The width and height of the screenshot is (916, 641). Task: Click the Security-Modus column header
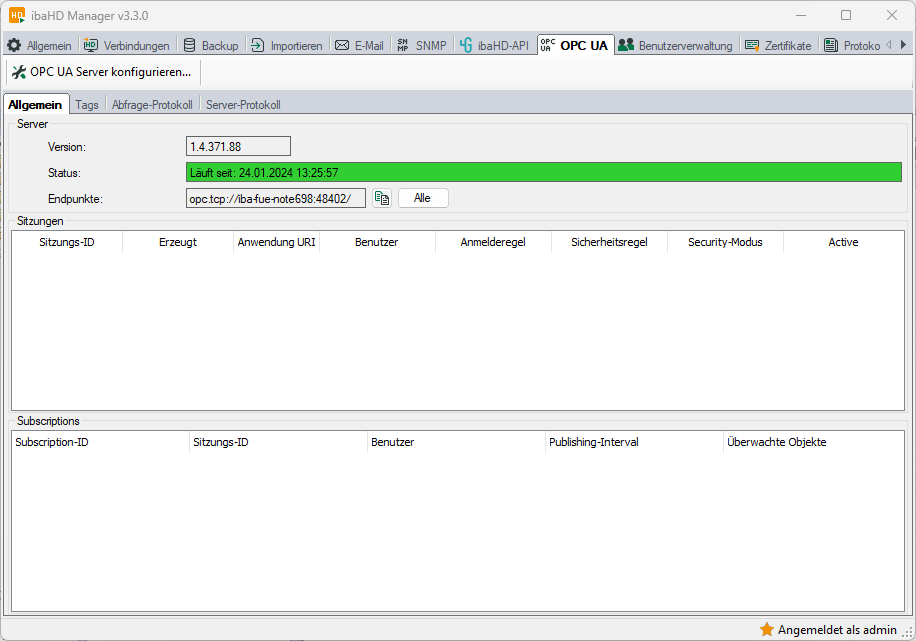(x=725, y=242)
